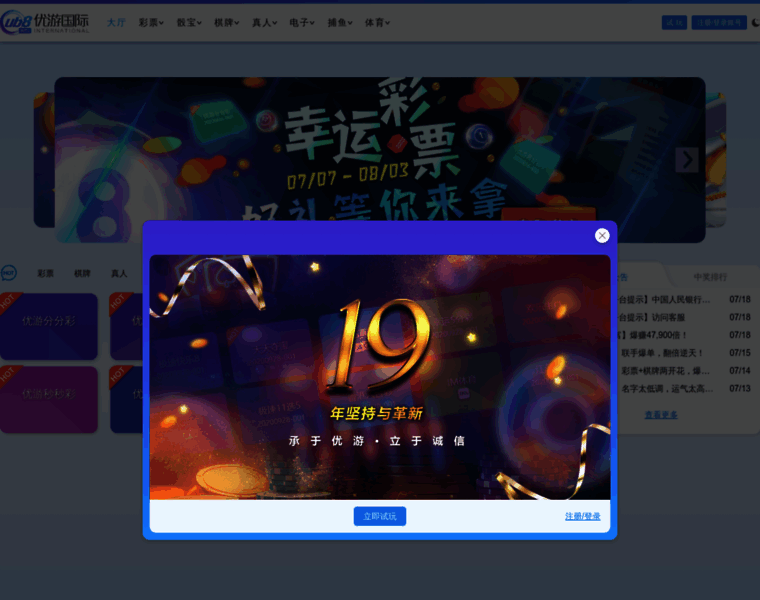This screenshot has height=600, width=760.
Task: Open the 优游分分彩 game card
Action: click(x=48, y=326)
